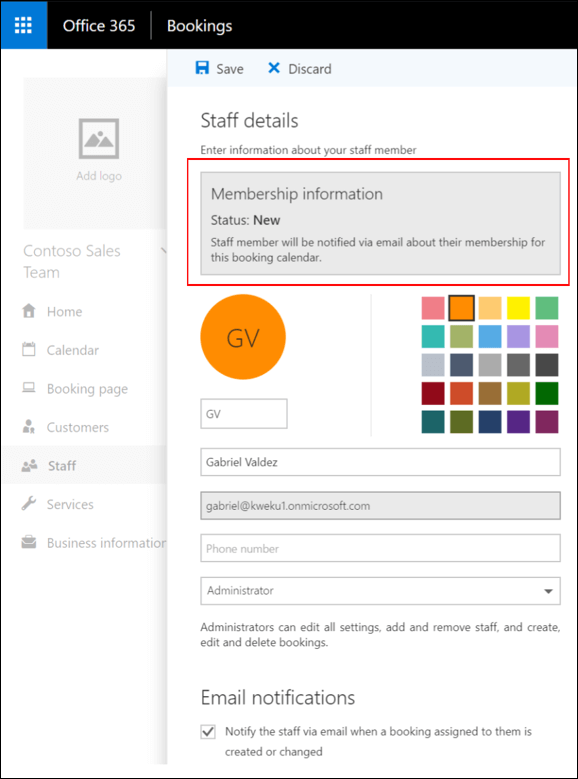Click the Email notifications heading
The image size is (578, 779).
[278, 698]
